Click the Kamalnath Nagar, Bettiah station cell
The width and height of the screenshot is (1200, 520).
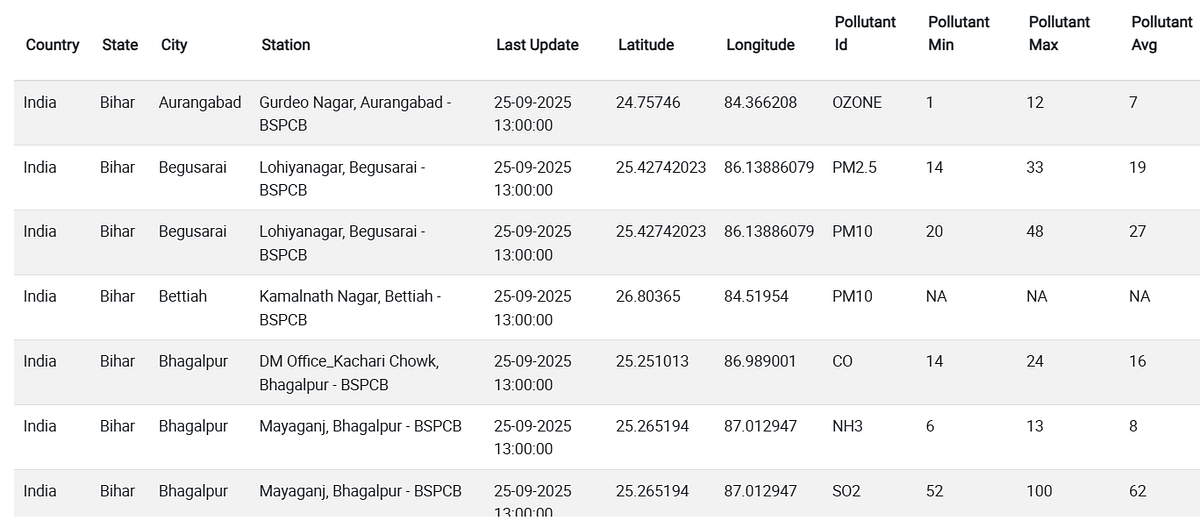[x=350, y=308]
